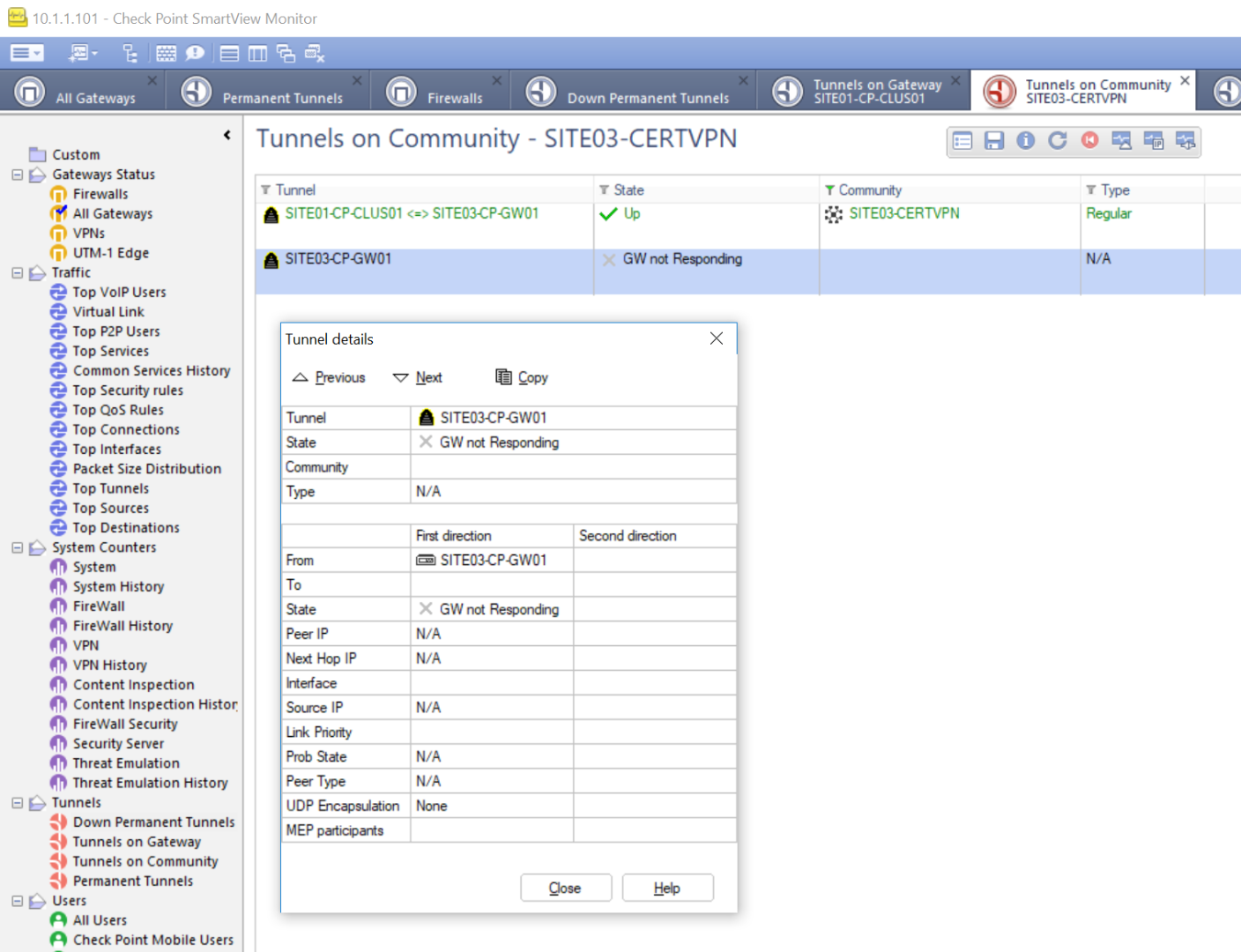Click the alert speech bubble icon

coord(195,54)
